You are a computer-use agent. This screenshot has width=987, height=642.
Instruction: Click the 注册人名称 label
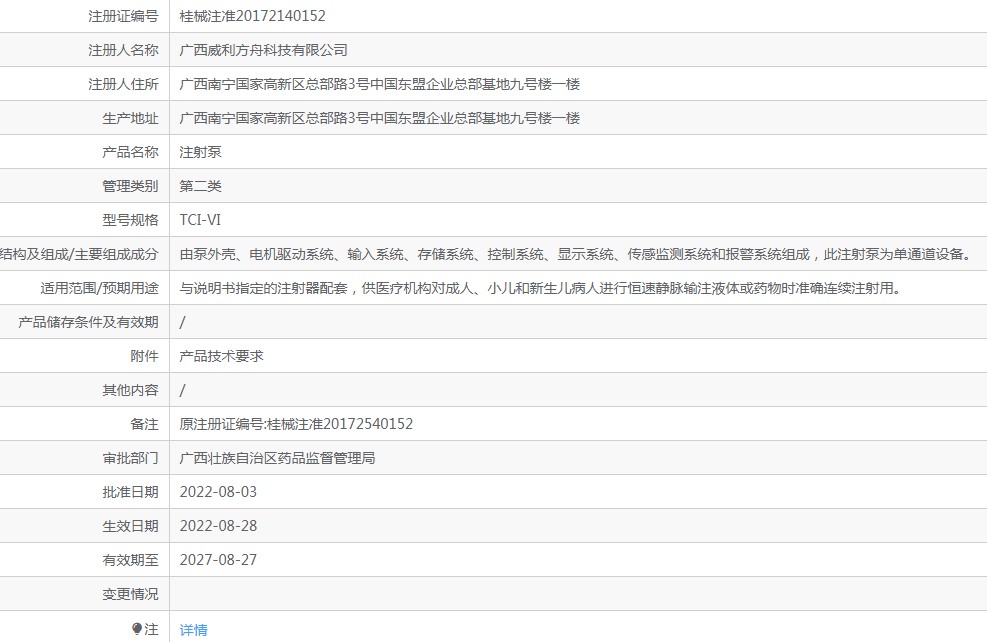(x=123, y=50)
